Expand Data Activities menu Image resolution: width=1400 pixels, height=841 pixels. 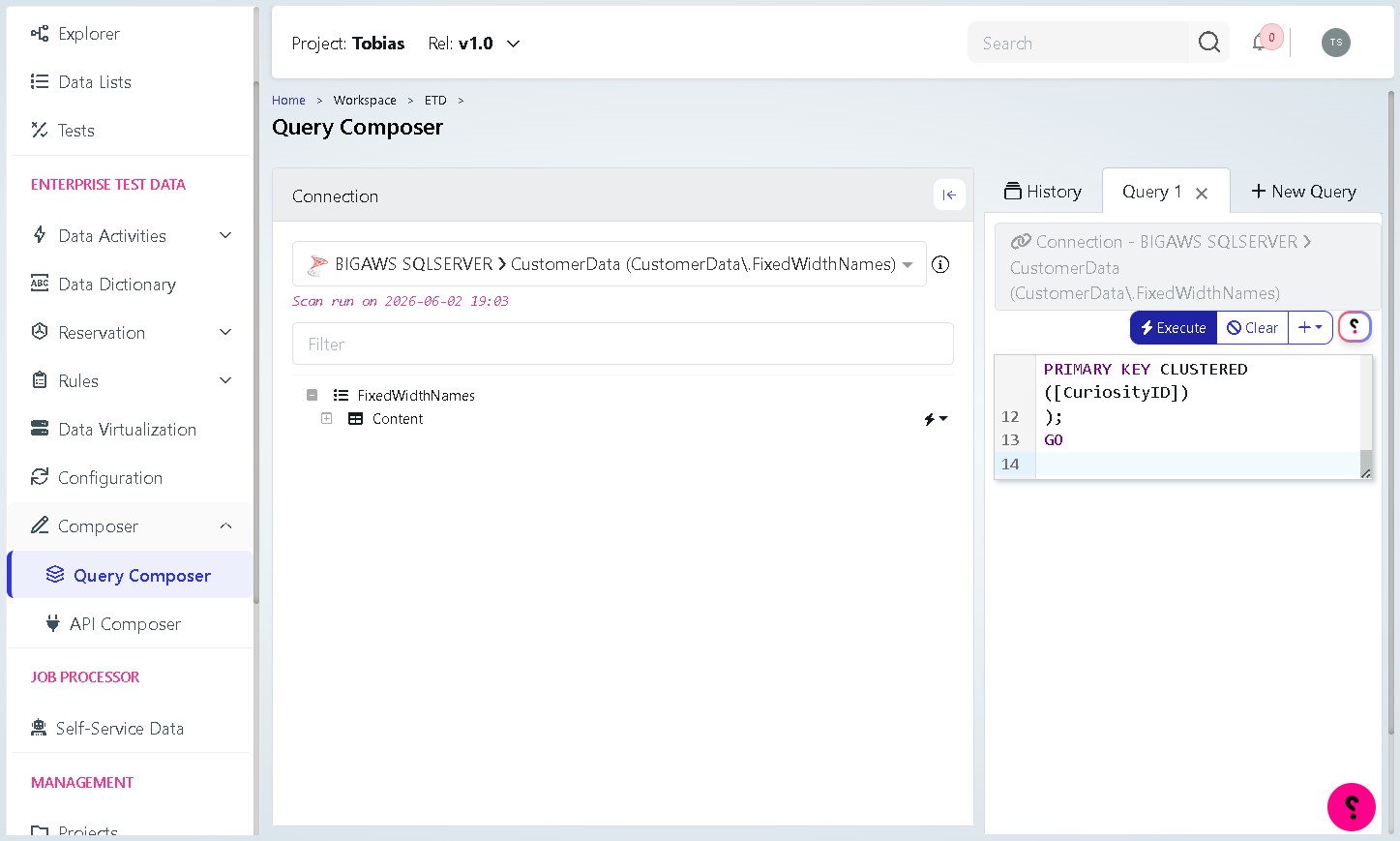(132, 236)
